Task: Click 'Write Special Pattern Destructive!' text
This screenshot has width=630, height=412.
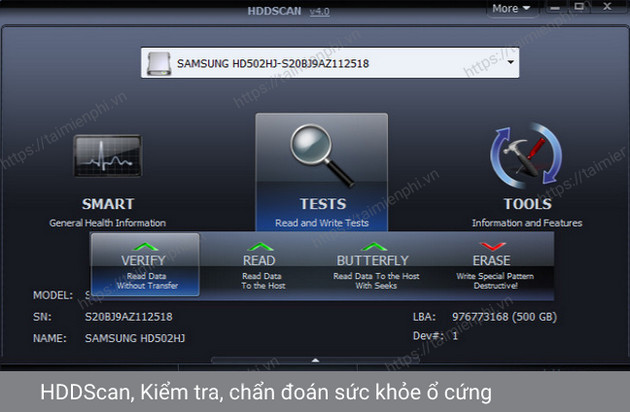Action: pyautogui.click(x=495, y=281)
